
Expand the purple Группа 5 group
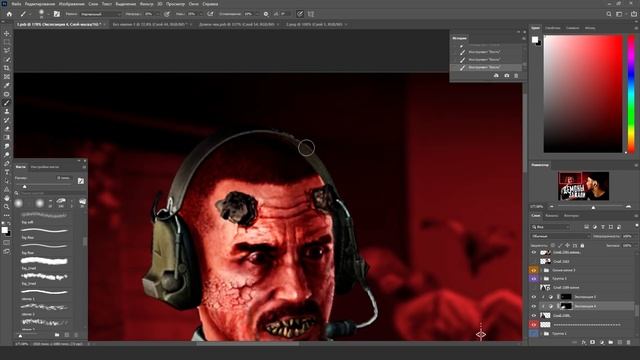542,278
